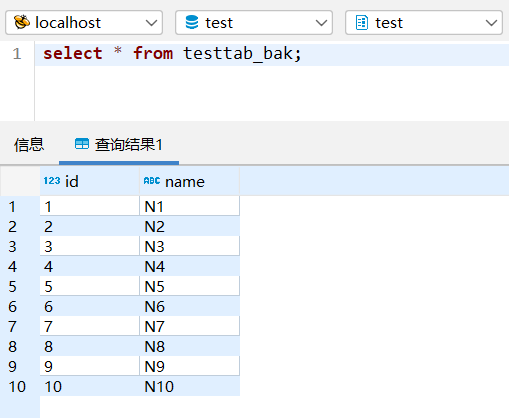Select the id cell with value 3
This screenshot has height=418, width=509.
[x=90, y=246]
